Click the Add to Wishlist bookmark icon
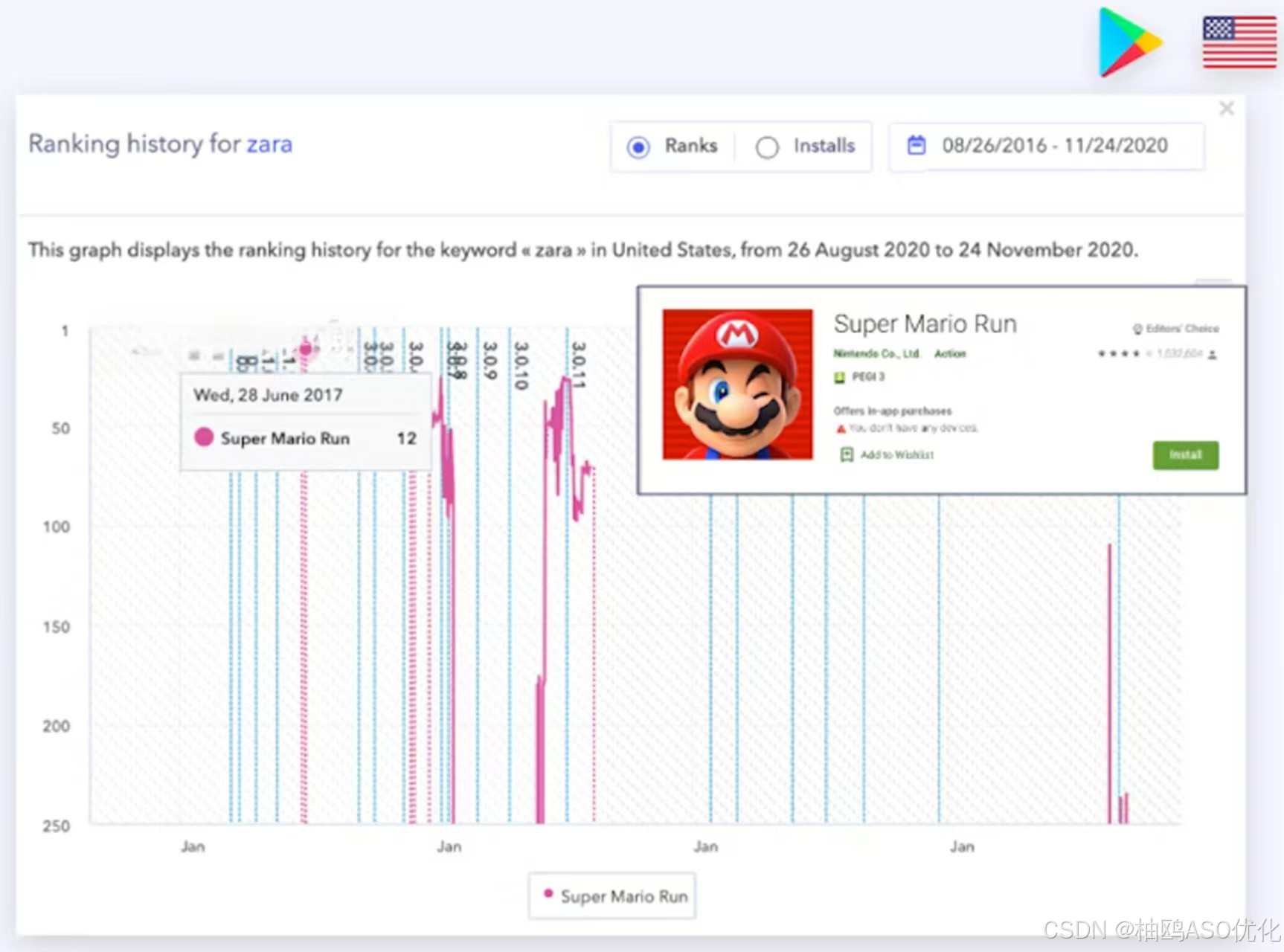The image size is (1284, 952). click(847, 454)
